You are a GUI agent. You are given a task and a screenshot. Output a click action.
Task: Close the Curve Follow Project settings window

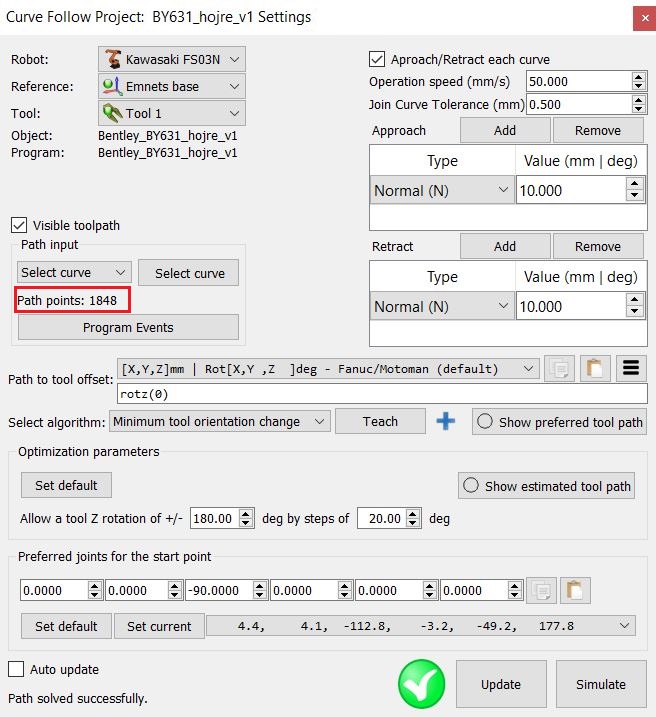tap(645, 18)
